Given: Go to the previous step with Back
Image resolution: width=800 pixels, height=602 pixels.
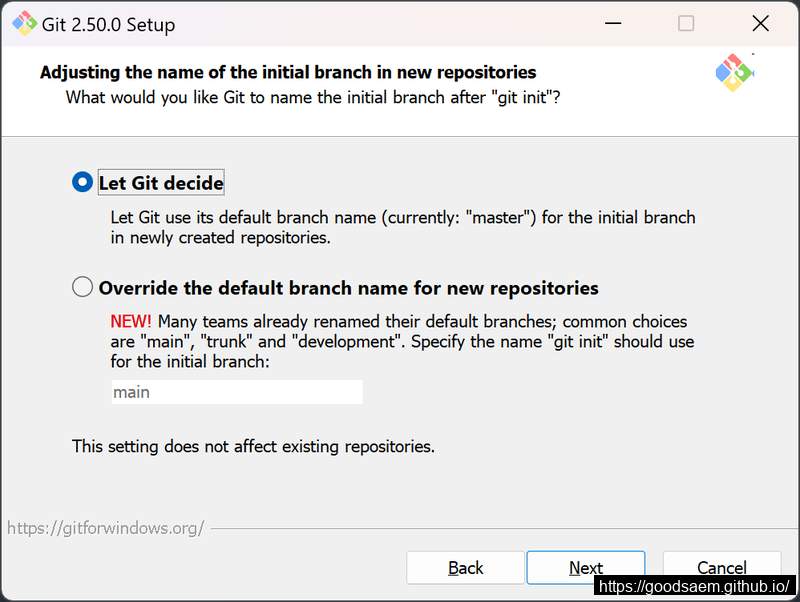Looking at the screenshot, I should [x=465, y=567].
